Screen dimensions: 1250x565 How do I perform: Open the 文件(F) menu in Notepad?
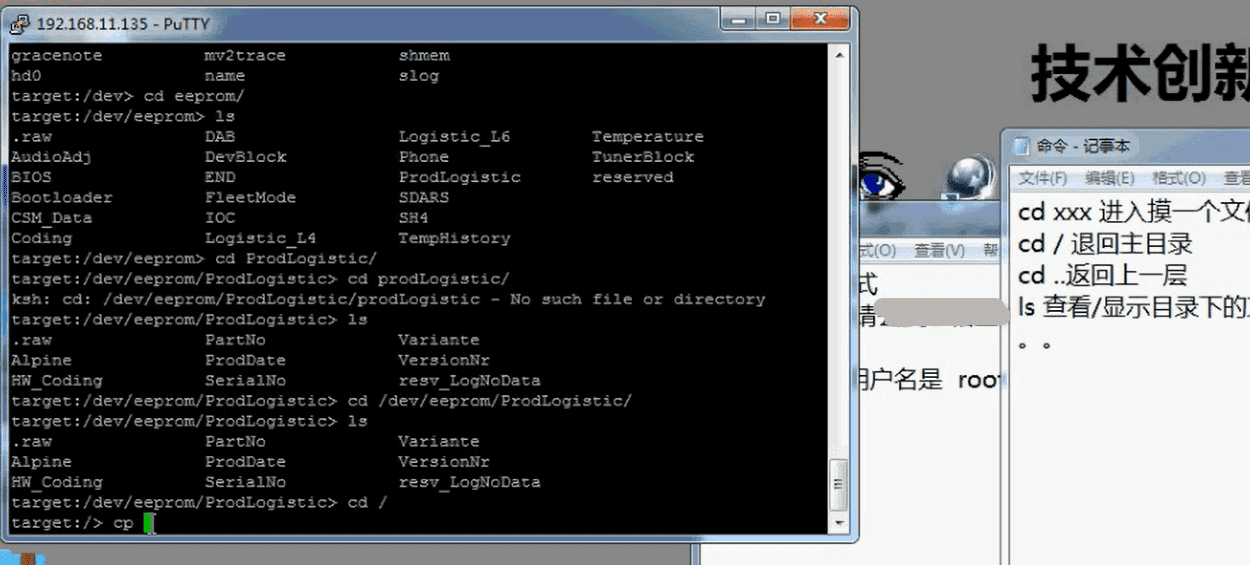point(1042,178)
